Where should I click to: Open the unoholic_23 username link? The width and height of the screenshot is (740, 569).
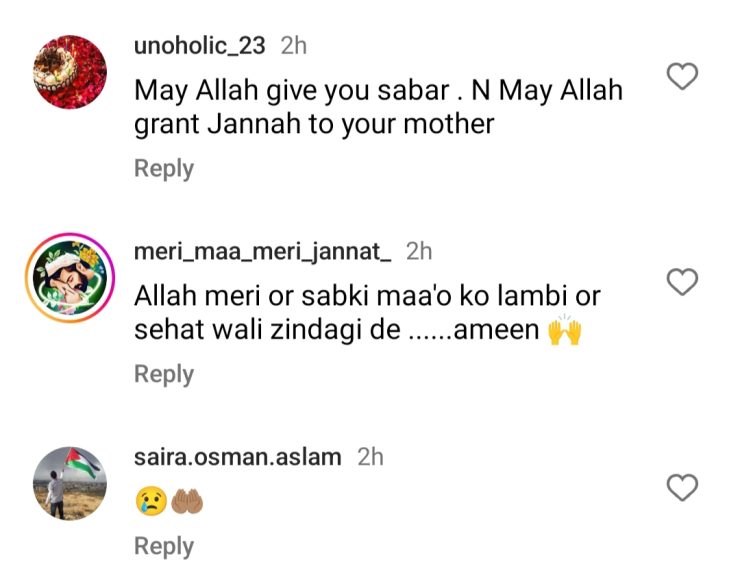[x=201, y=46]
